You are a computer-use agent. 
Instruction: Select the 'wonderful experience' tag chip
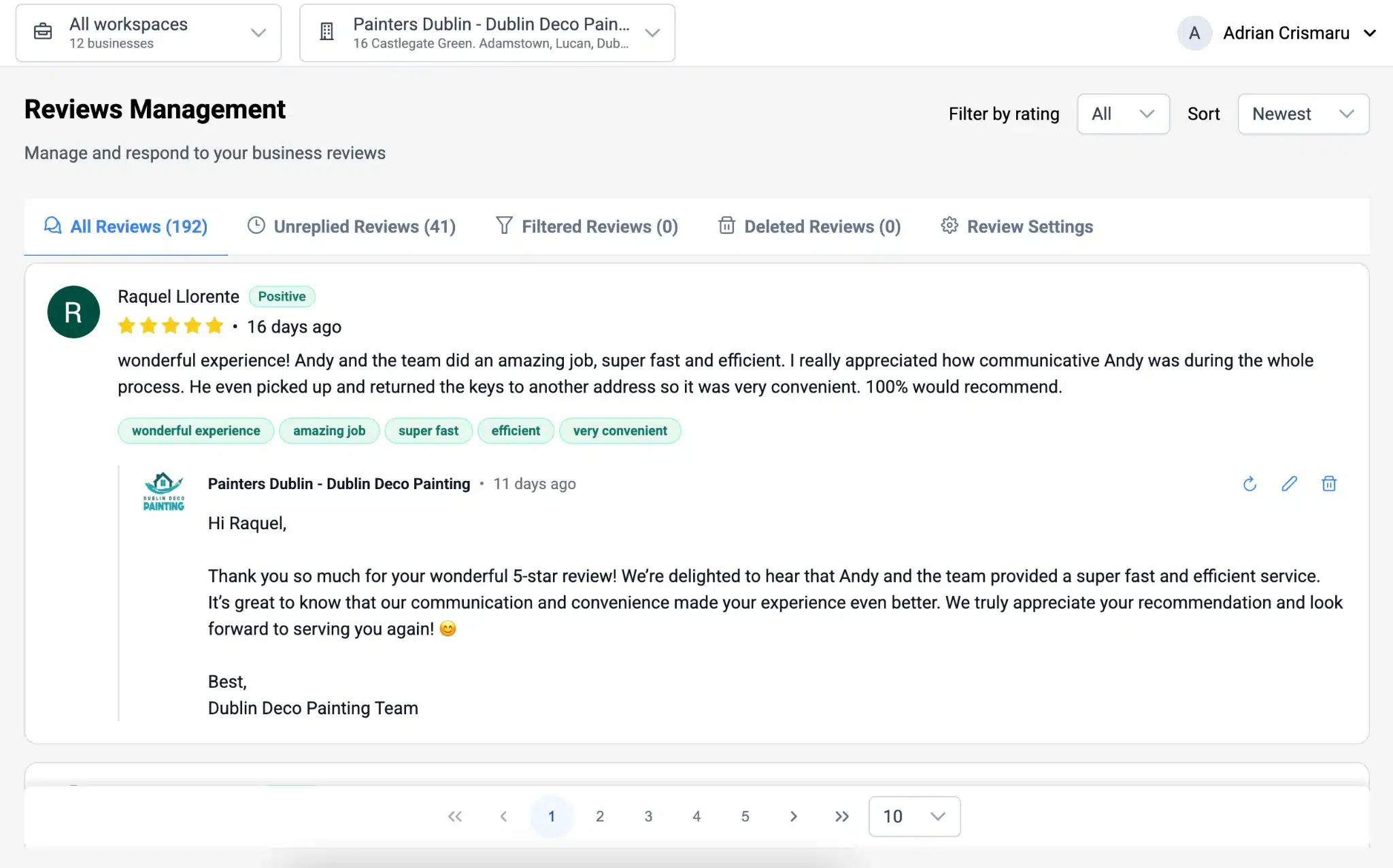coord(195,431)
